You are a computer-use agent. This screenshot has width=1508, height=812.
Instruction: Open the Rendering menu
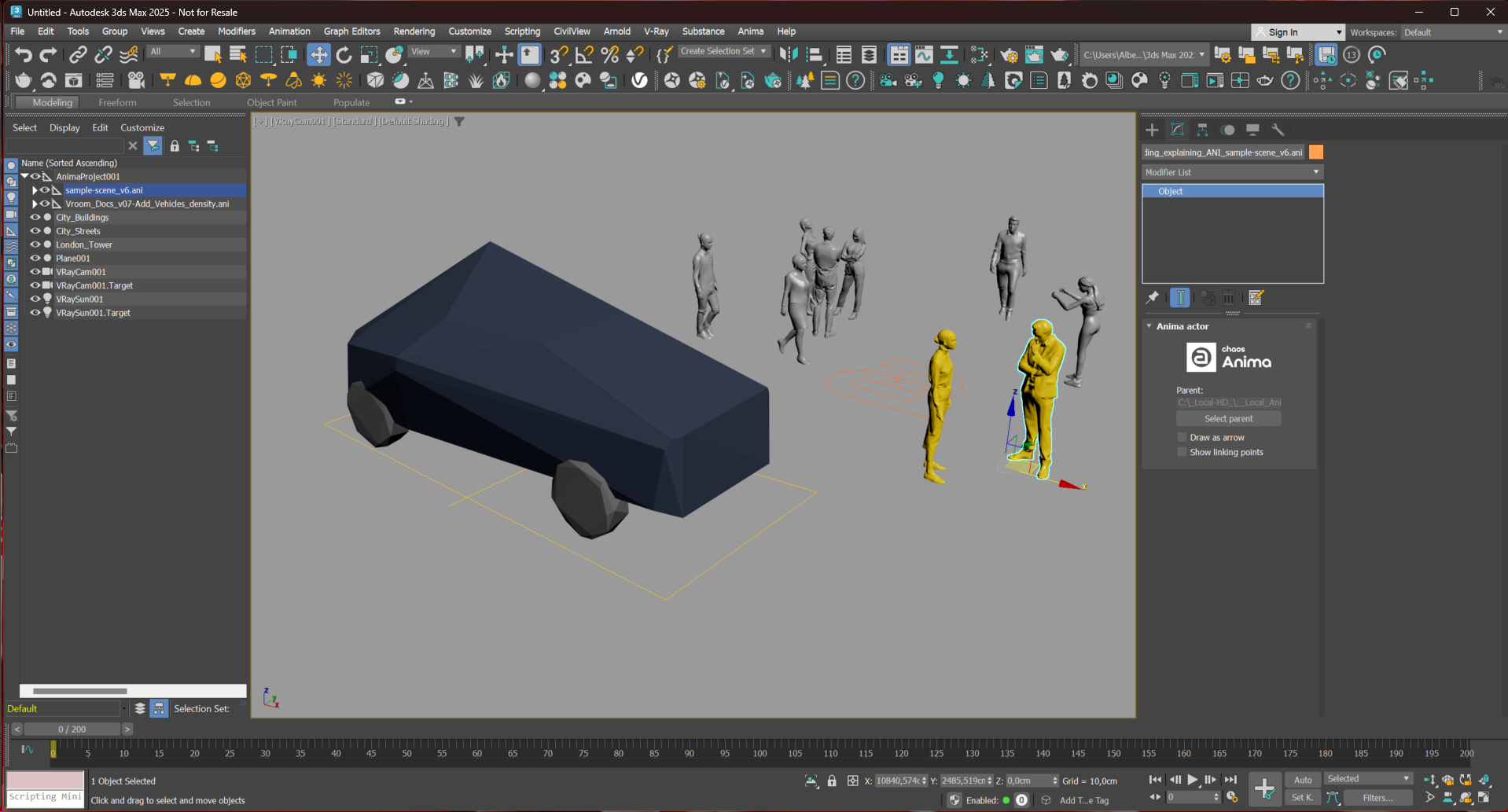click(414, 31)
